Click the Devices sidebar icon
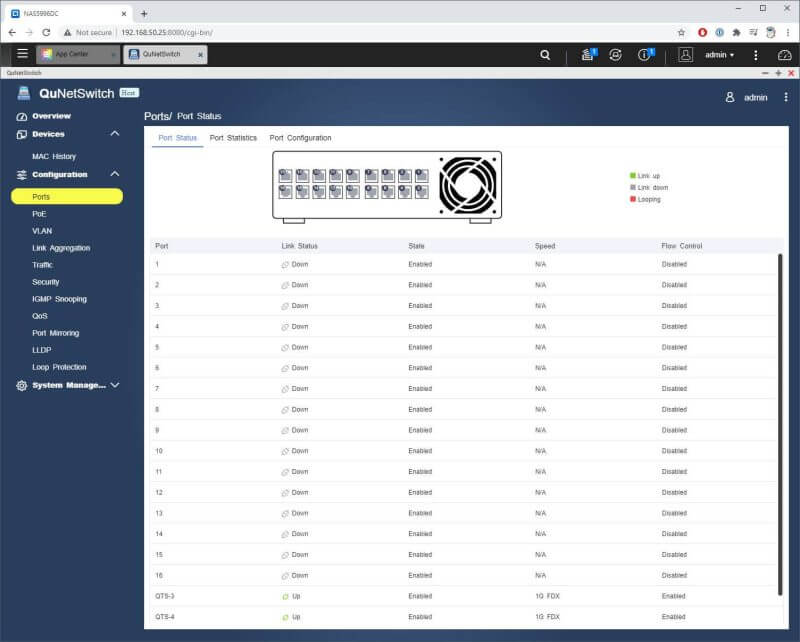The width and height of the screenshot is (800, 642). click(21, 134)
